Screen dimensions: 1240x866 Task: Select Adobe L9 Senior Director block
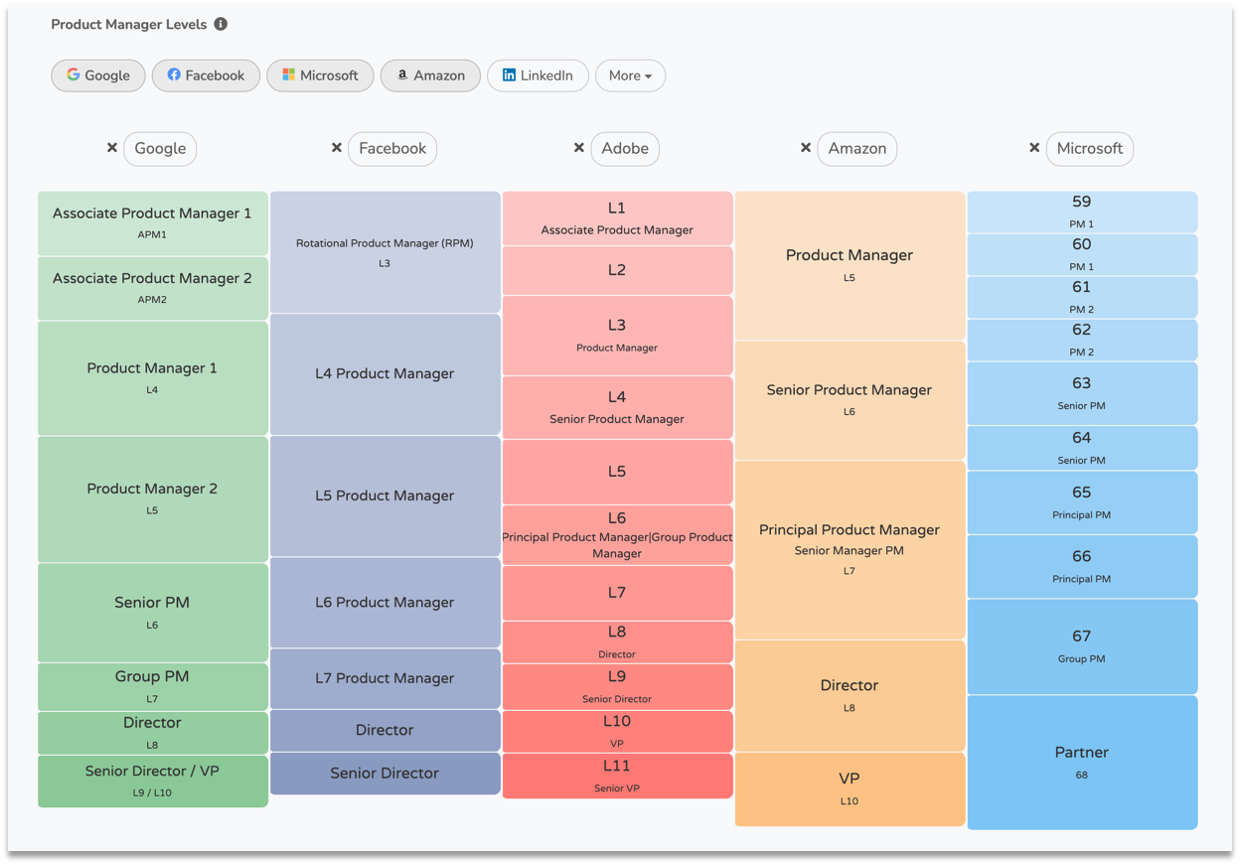click(617, 687)
